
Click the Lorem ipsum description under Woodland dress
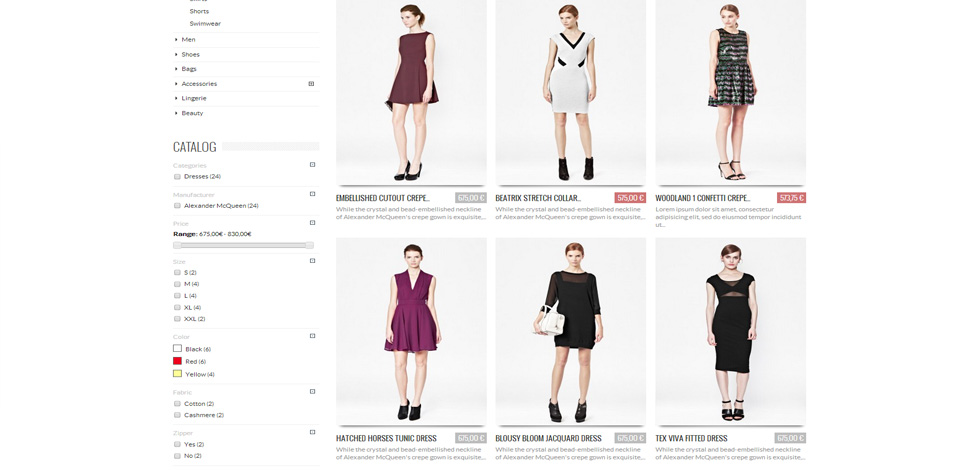pos(728,217)
